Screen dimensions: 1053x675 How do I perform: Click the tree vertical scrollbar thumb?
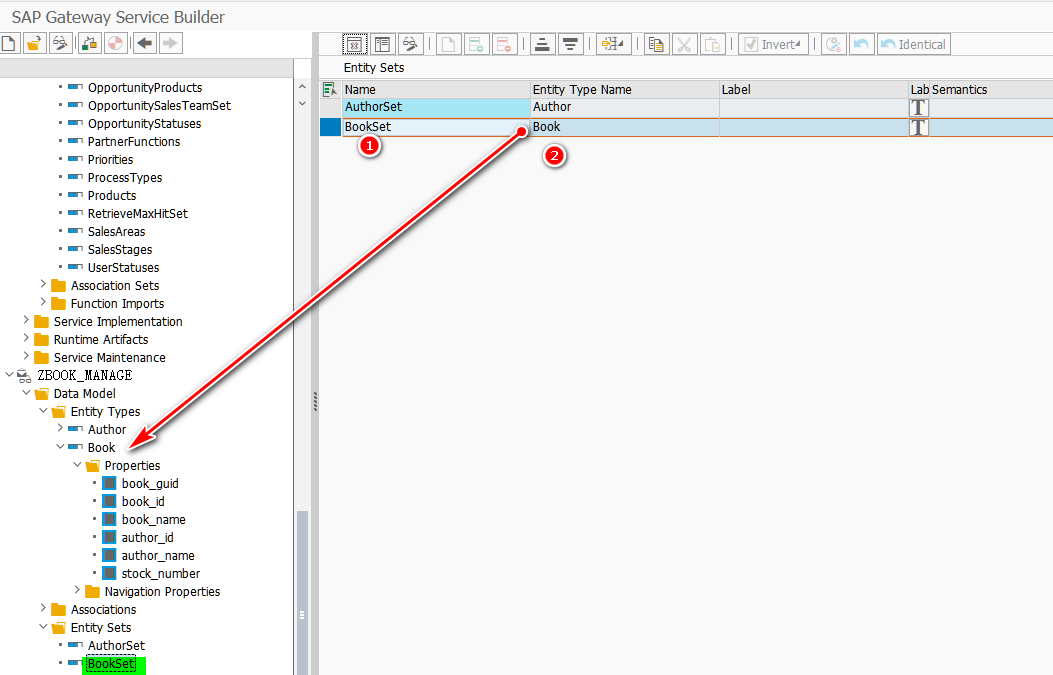[x=302, y=592]
